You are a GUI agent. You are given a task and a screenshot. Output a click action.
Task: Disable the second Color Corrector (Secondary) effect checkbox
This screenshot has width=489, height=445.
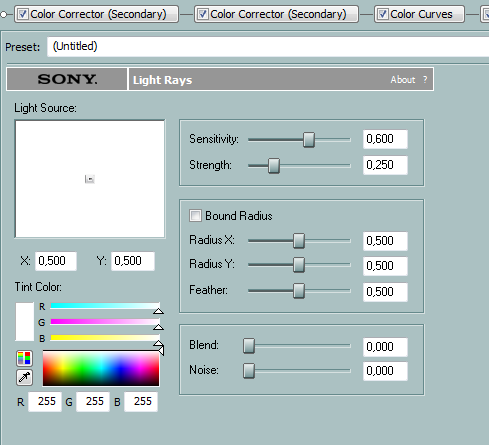(203, 14)
